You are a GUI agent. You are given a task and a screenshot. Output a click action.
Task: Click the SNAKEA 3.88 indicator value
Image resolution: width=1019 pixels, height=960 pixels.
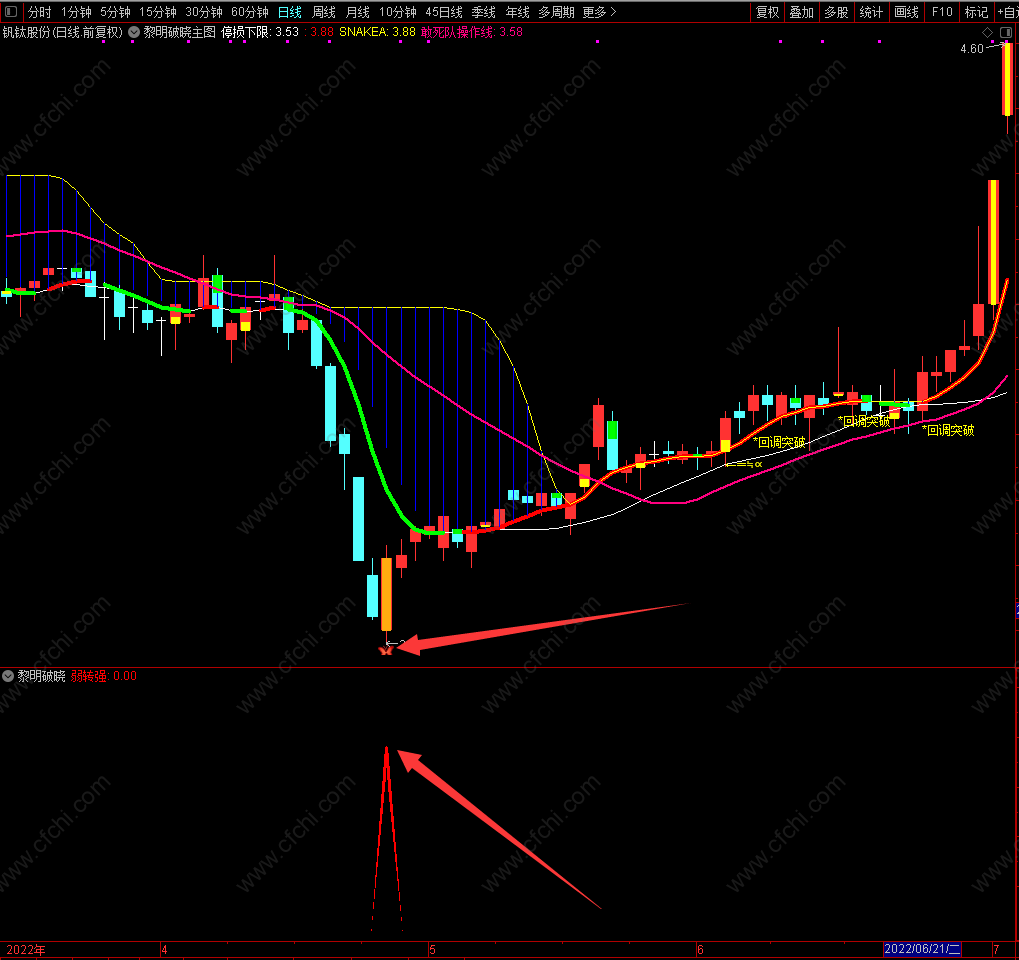pos(378,32)
